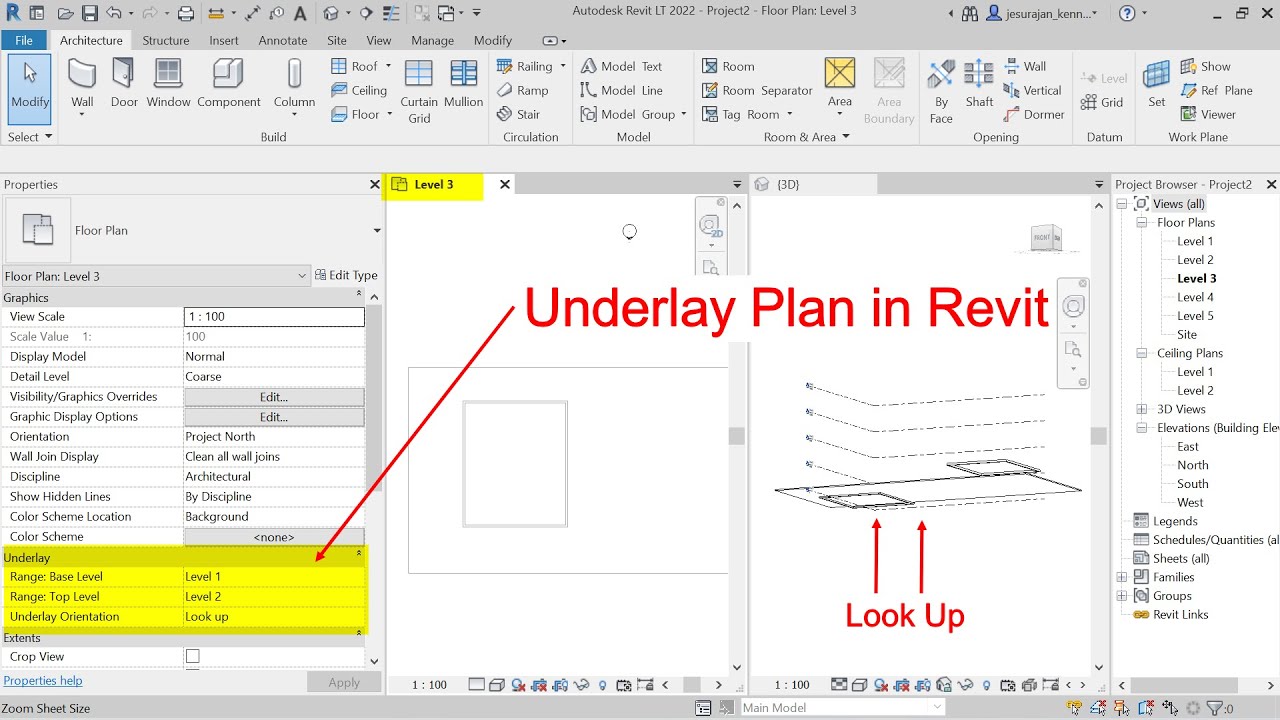The width and height of the screenshot is (1280, 720).
Task: Choose the Component tool
Action: (x=229, y=84)
